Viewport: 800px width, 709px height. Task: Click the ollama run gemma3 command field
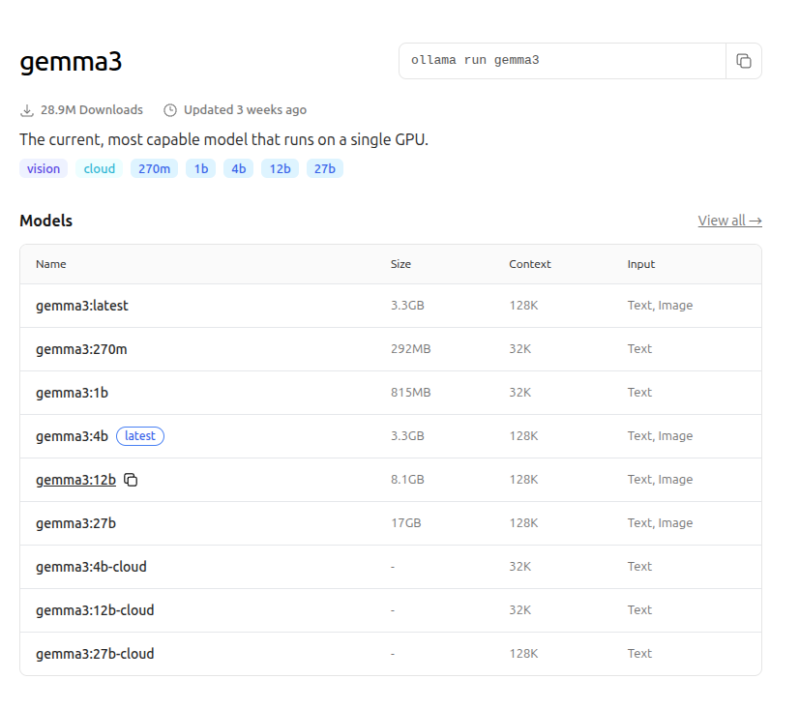point(560,61)
